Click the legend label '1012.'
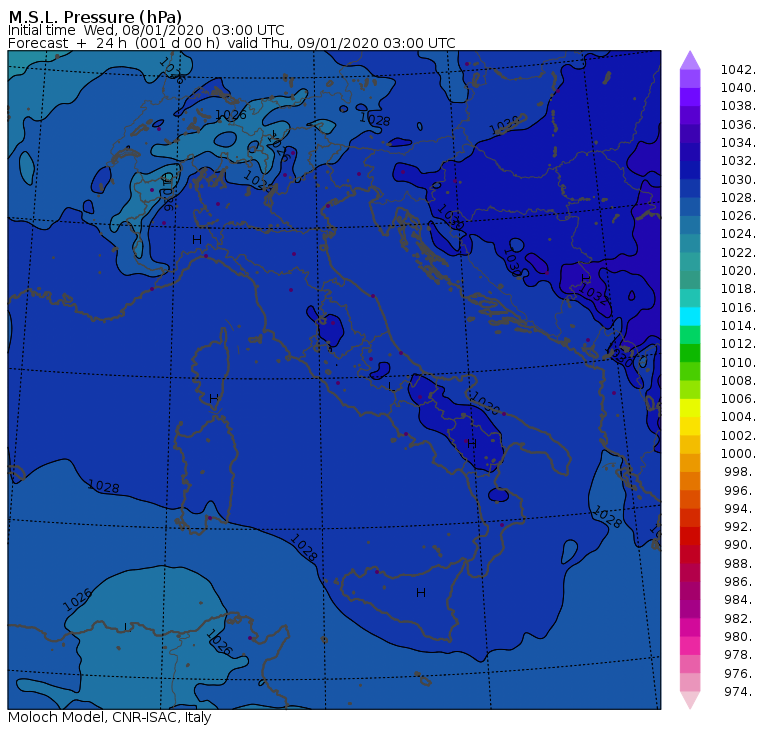 [738, 344]
